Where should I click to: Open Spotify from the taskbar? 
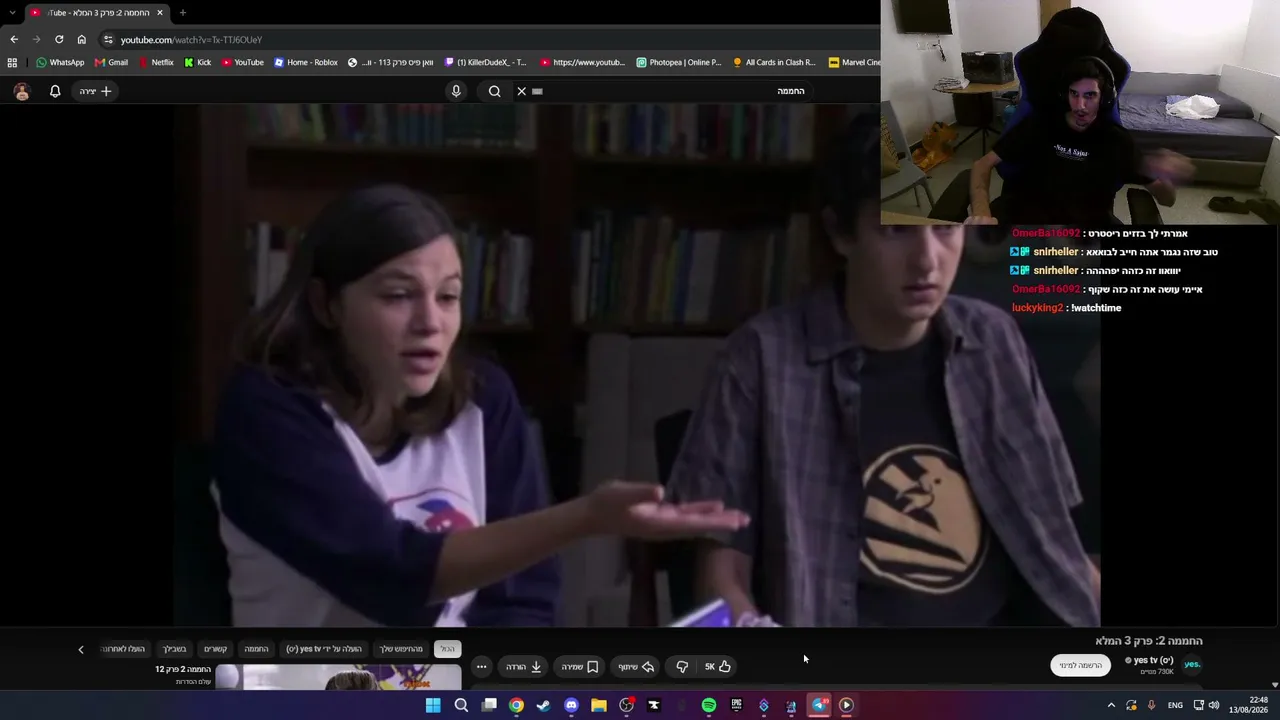coord(709,705)
